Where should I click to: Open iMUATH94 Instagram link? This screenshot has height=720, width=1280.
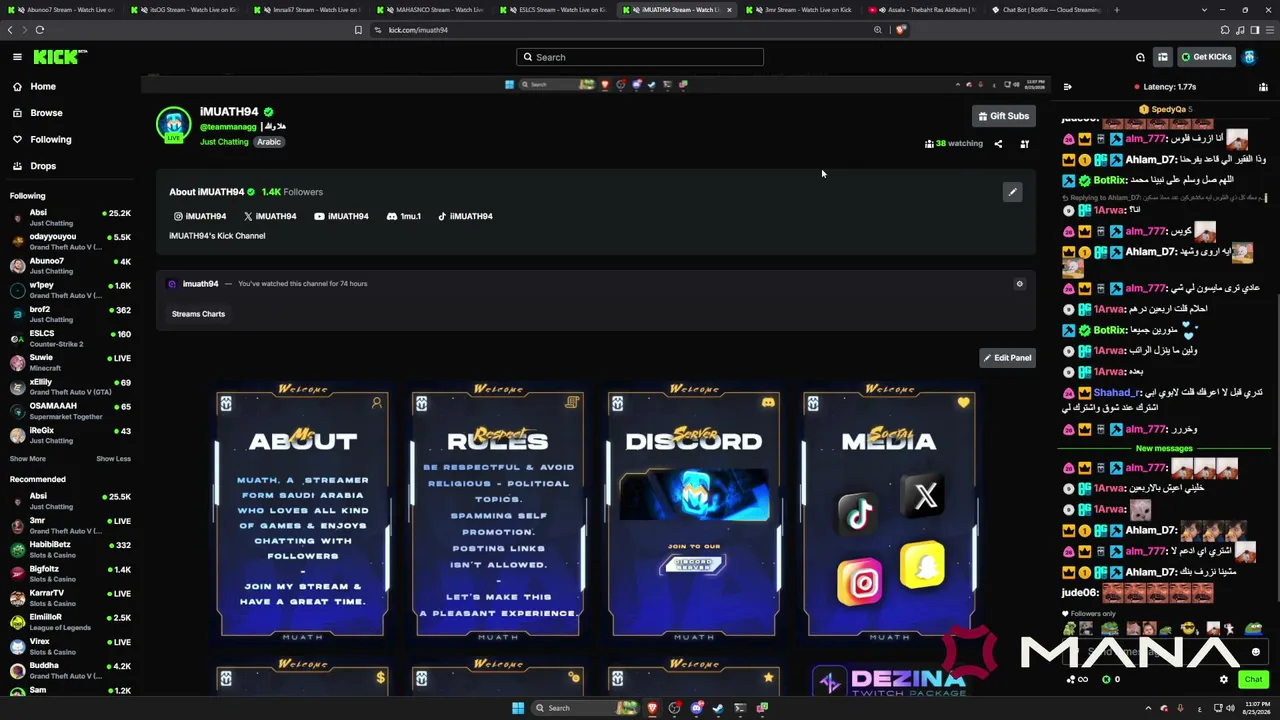[200, 216]
